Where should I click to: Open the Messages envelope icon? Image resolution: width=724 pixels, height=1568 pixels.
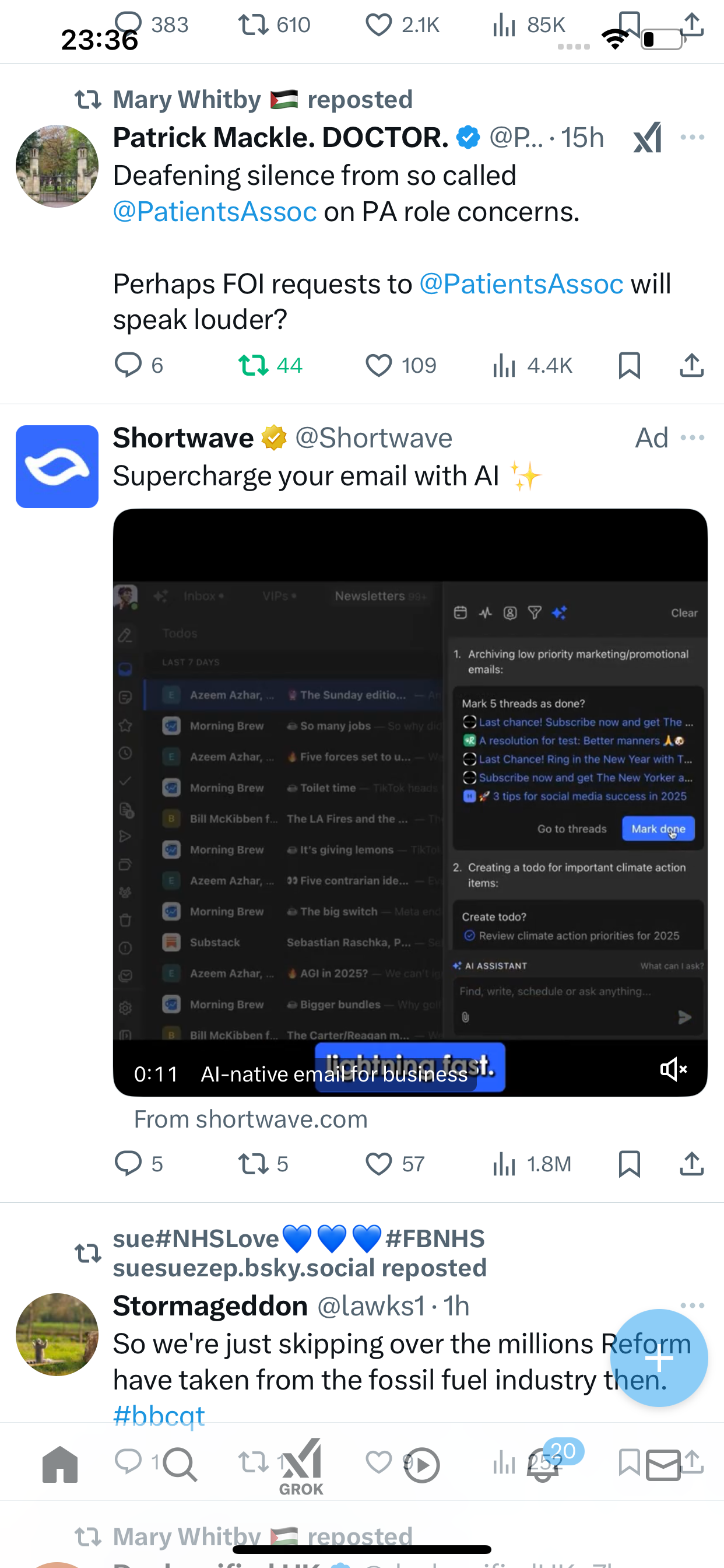[663, 1465]
